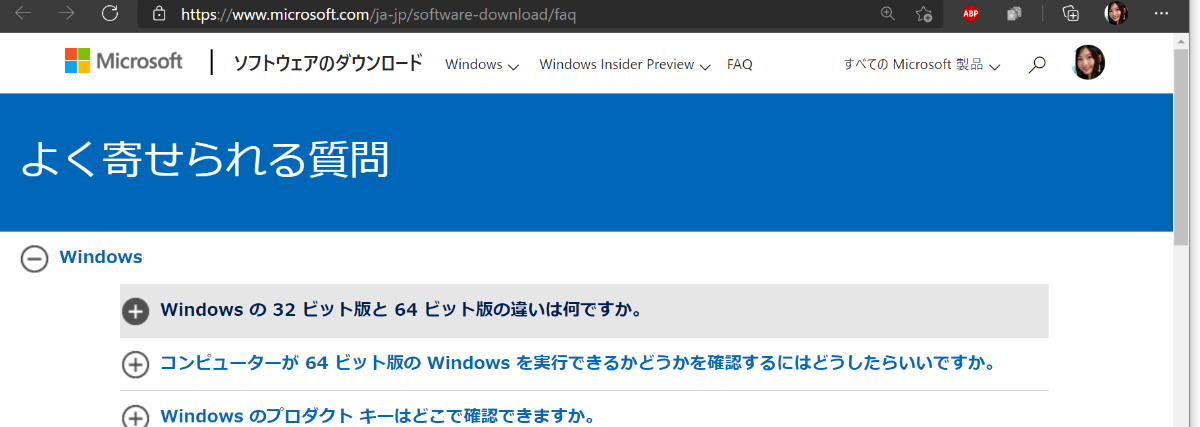Click the よく寄せられる質問 heading text

coord(204,160)
